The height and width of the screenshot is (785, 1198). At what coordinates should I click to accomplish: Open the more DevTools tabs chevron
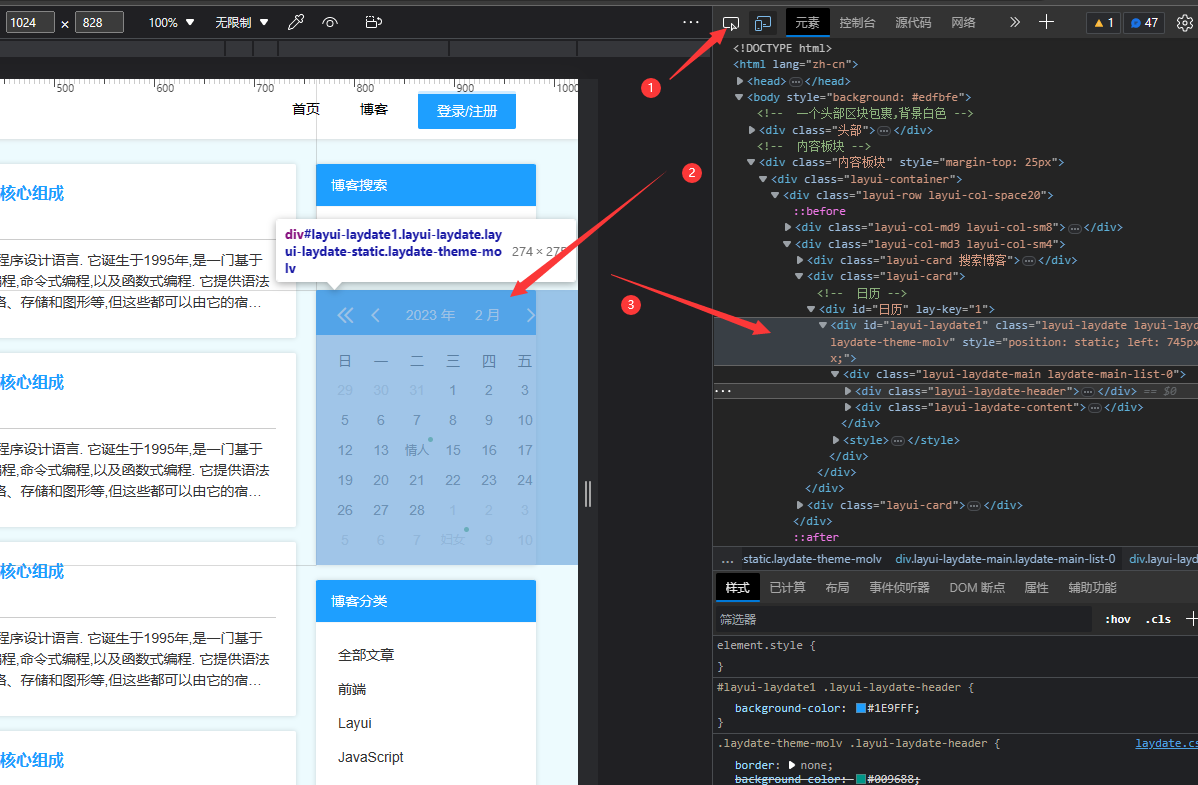[1015, 22]
